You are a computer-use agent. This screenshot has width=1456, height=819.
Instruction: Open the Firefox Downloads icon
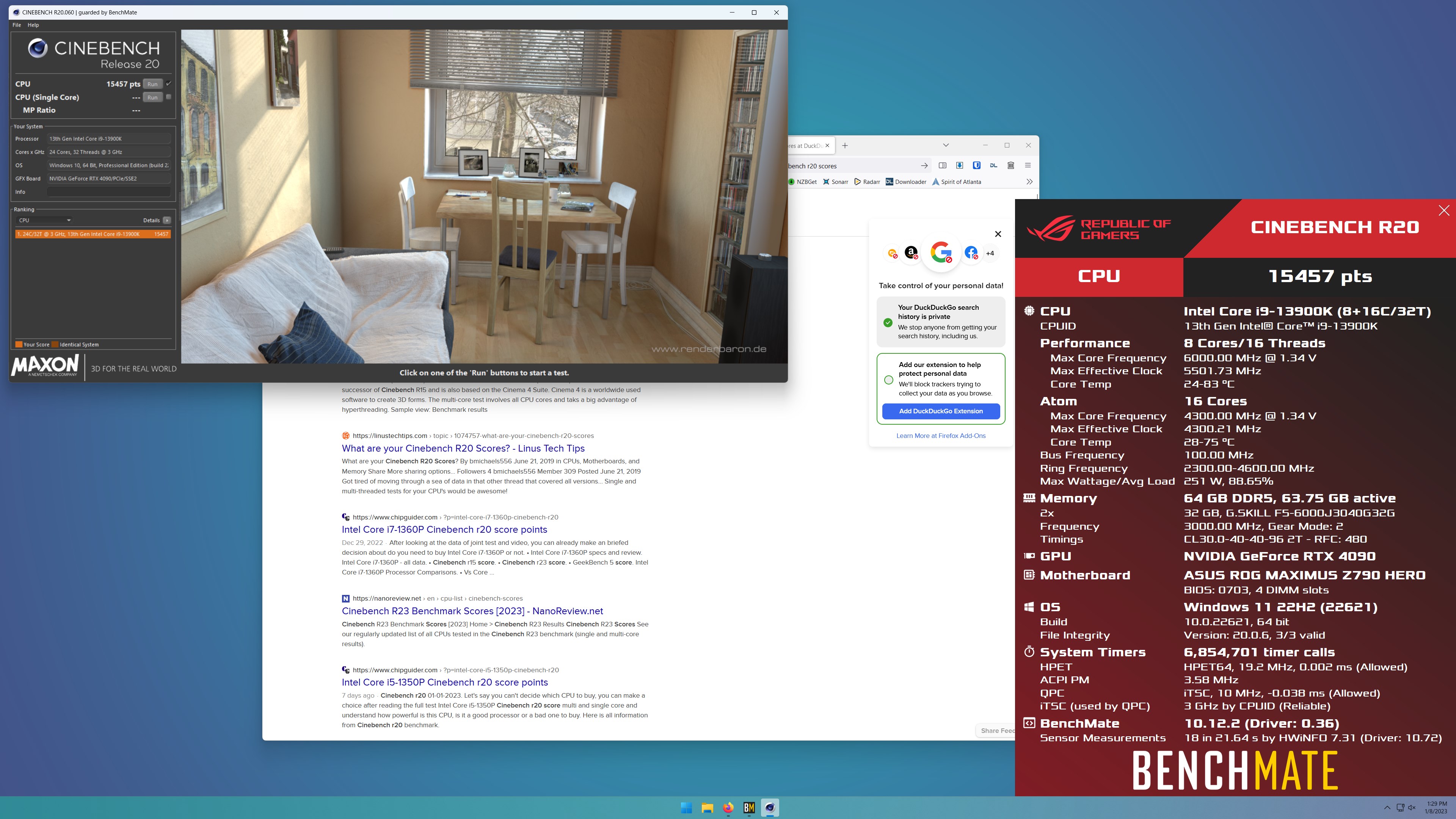pyautogui.click(x=959, y=166)
